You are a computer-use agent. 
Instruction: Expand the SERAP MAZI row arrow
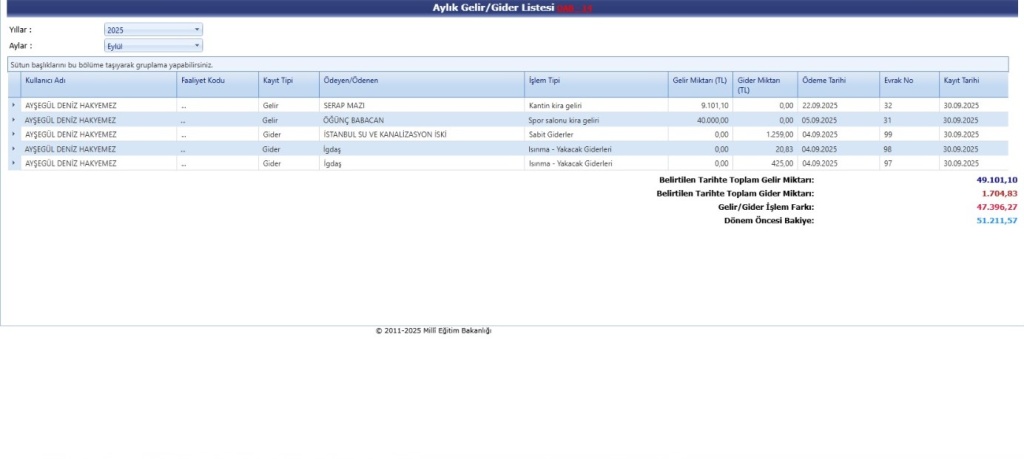pos(14,105)
